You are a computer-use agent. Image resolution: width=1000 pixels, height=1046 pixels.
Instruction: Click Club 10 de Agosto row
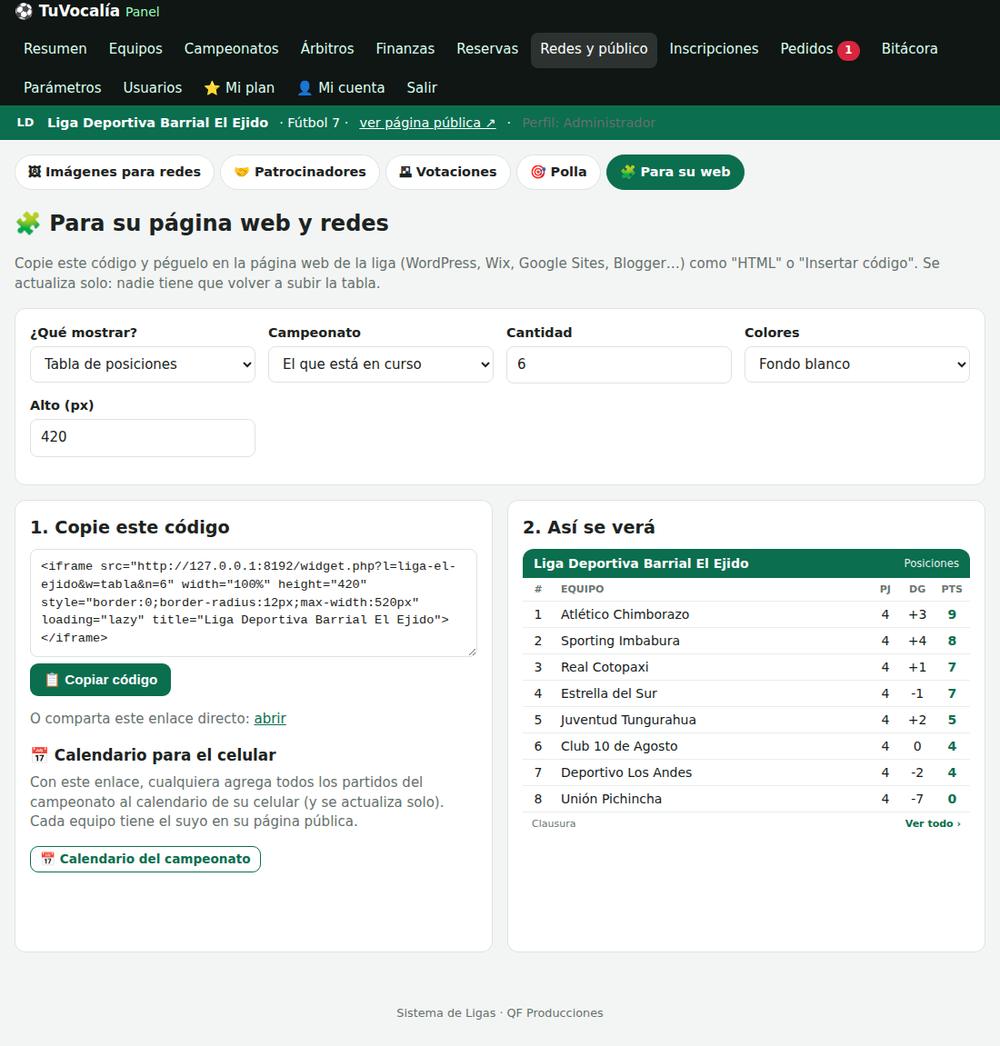click(746, 746)
